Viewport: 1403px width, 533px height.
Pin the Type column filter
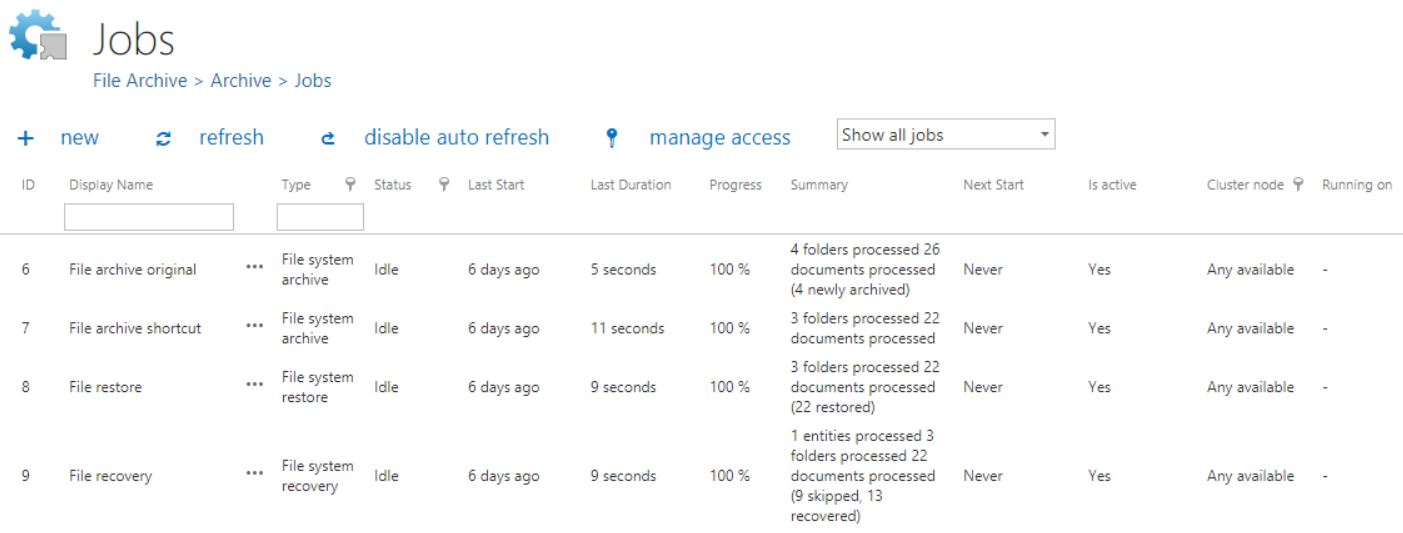[350, 184]
